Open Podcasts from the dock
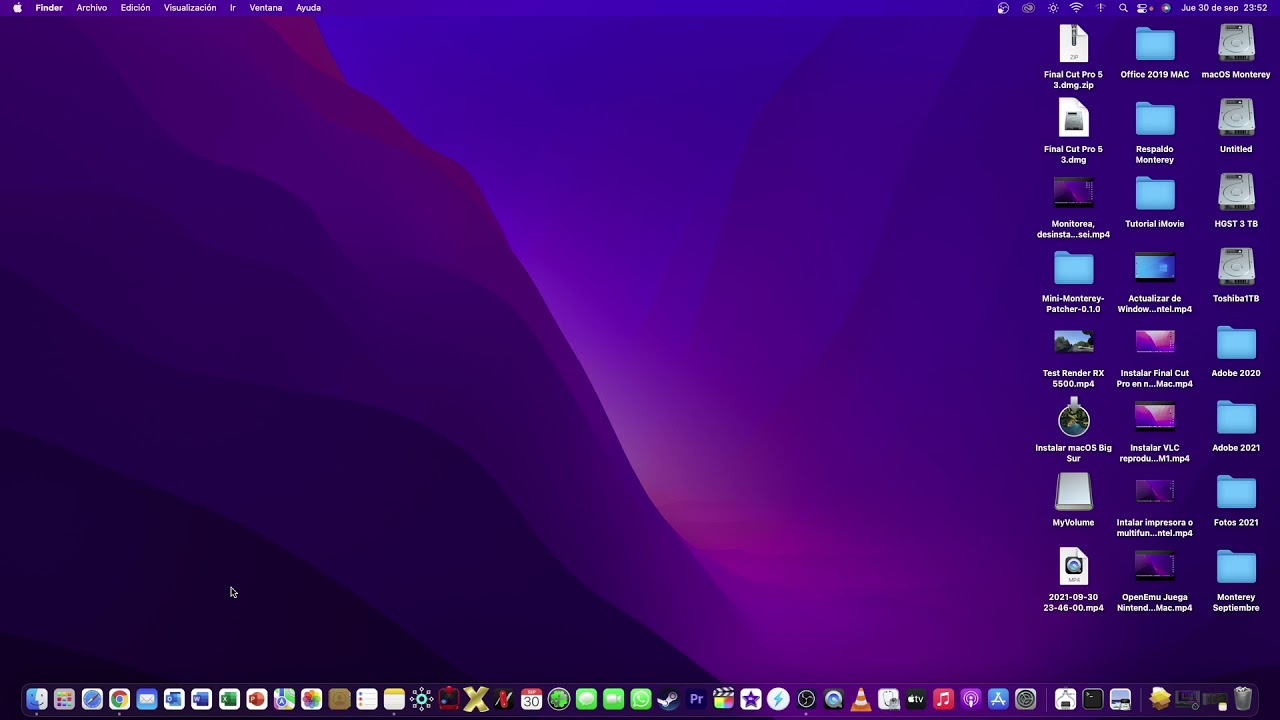The image size is (1280, 720). click(x=970, y=700)
